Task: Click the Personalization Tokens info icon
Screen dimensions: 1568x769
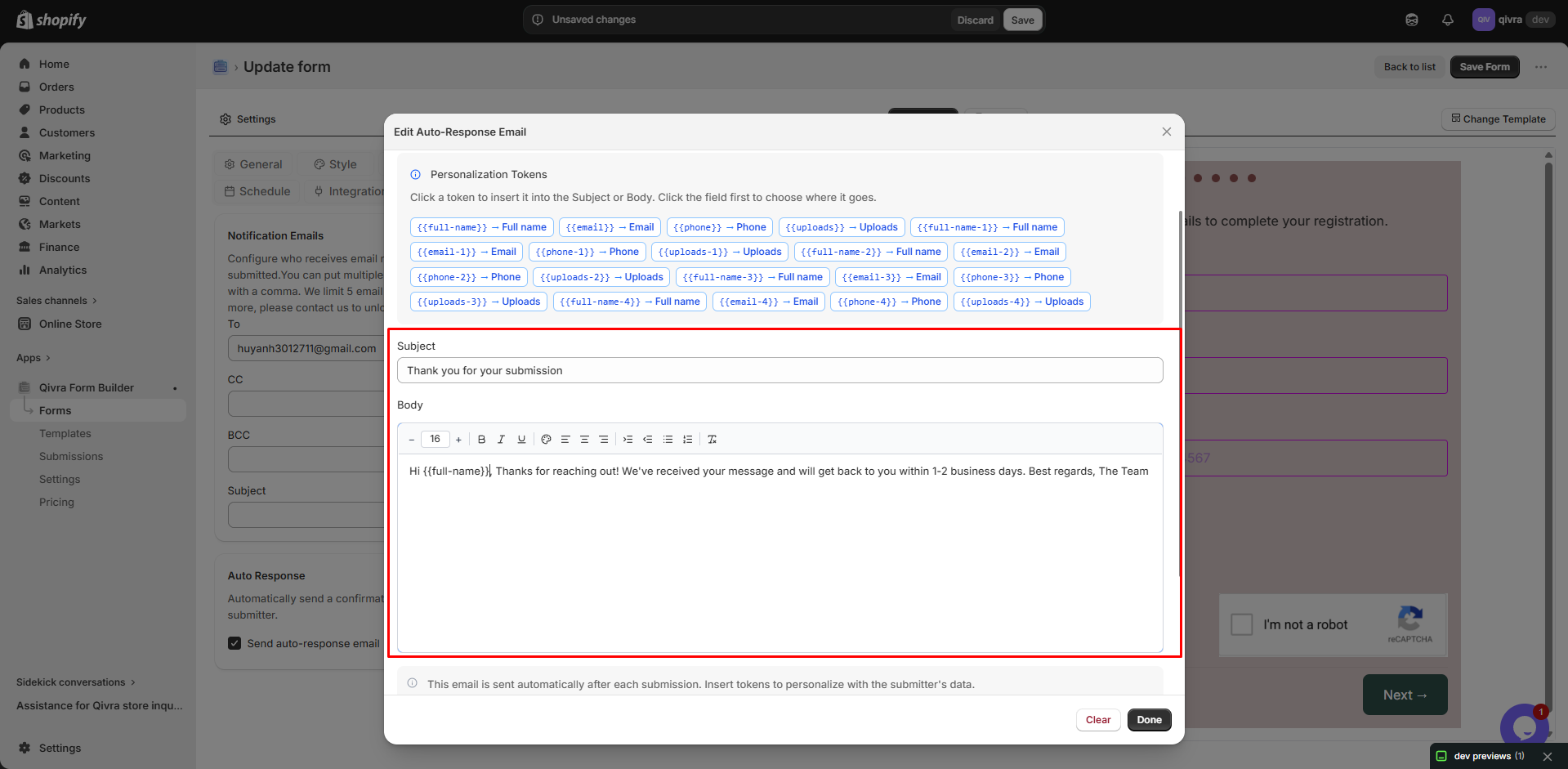Action: tap(415, 174)
